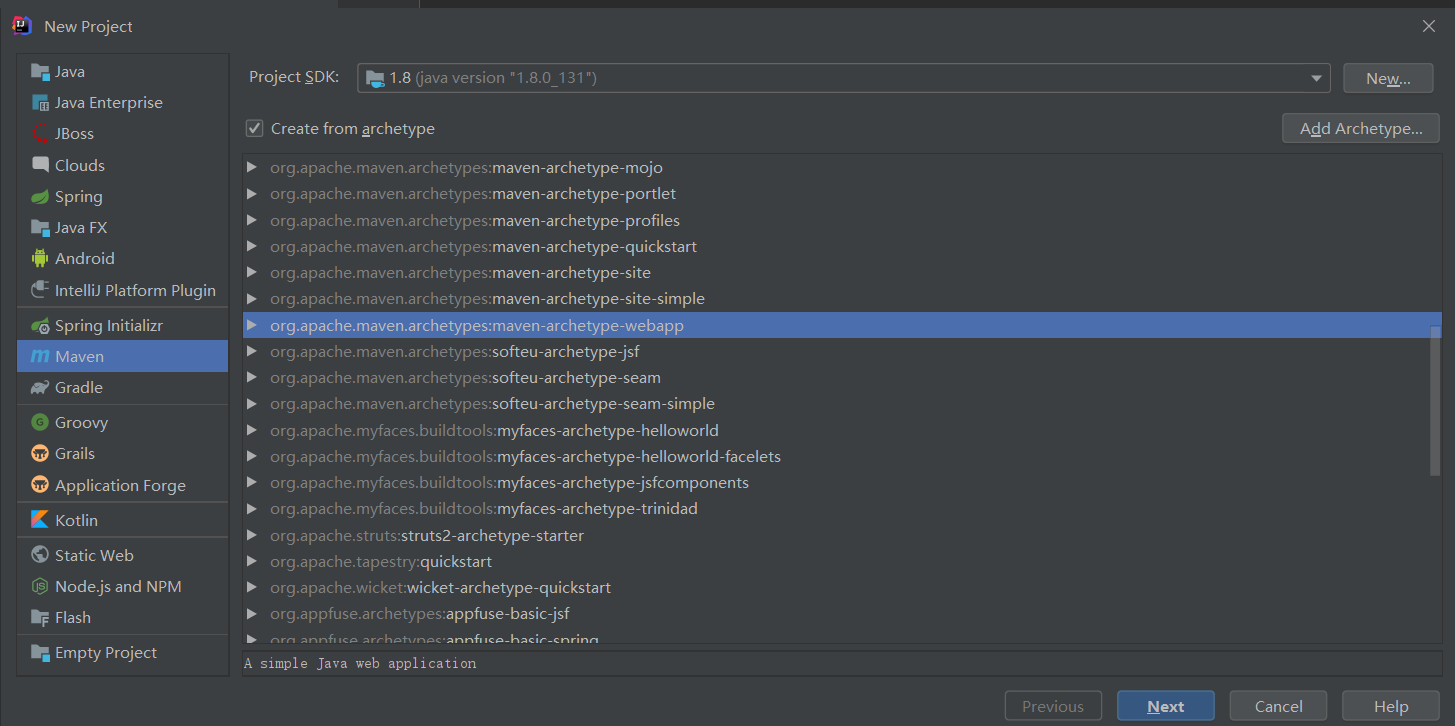1455x726 pixels.
Task: Click the Gradle elephant icon
Action: tap(40, 387)
